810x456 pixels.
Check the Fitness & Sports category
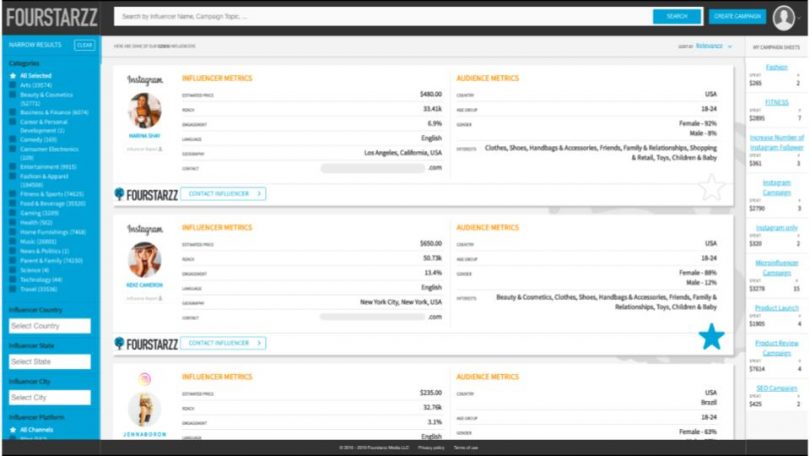coord(13,194)
